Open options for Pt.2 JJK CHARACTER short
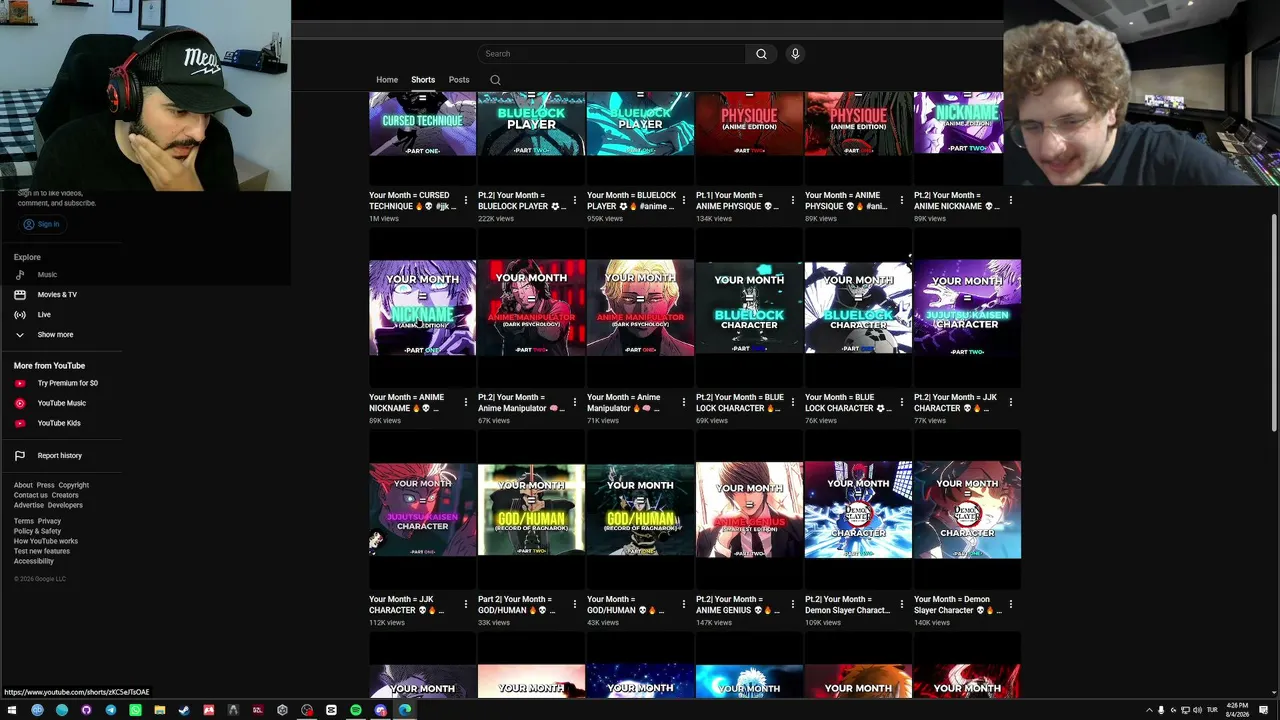 (x=1011, y=403)
